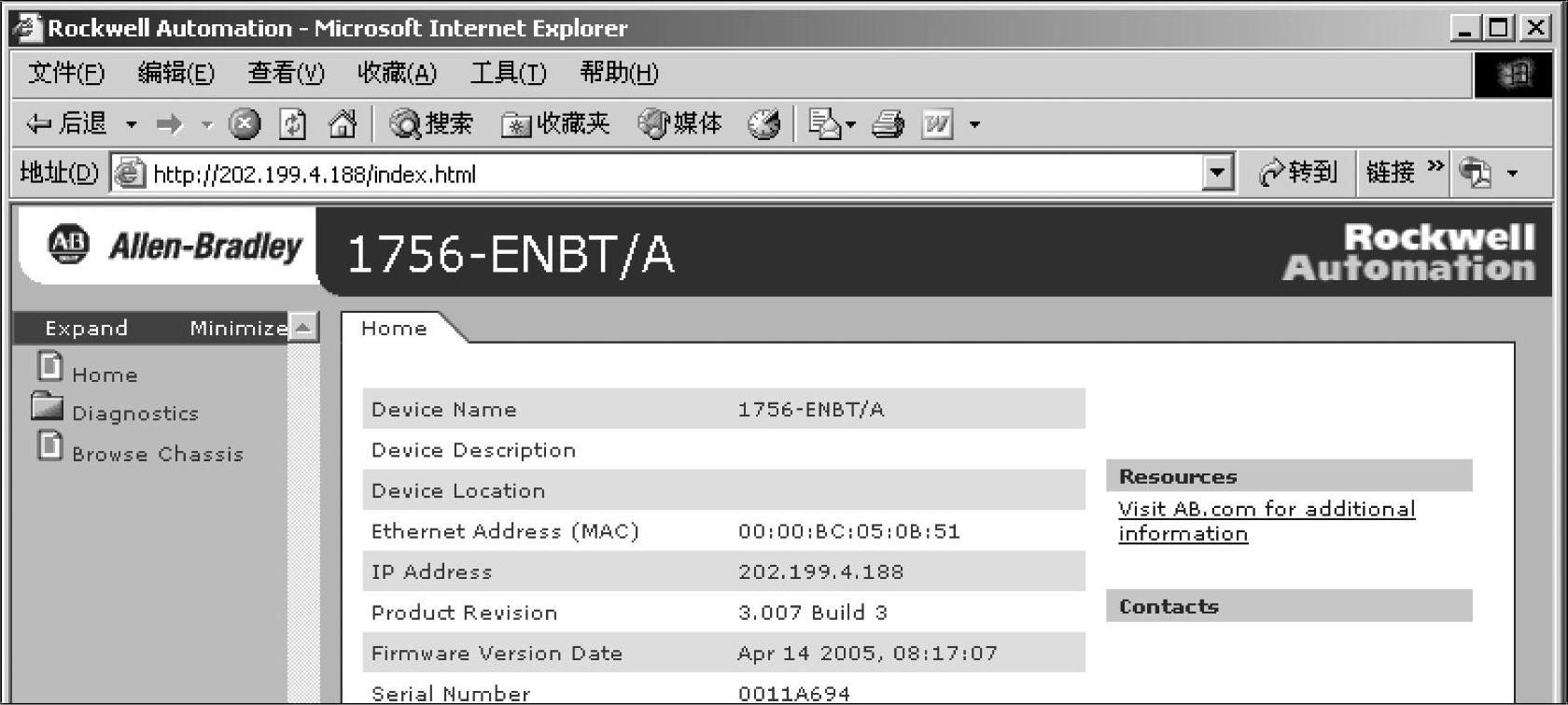Open the 查看(V) menu
This screenshot has width=1568, height=705.
click(286, 73)
